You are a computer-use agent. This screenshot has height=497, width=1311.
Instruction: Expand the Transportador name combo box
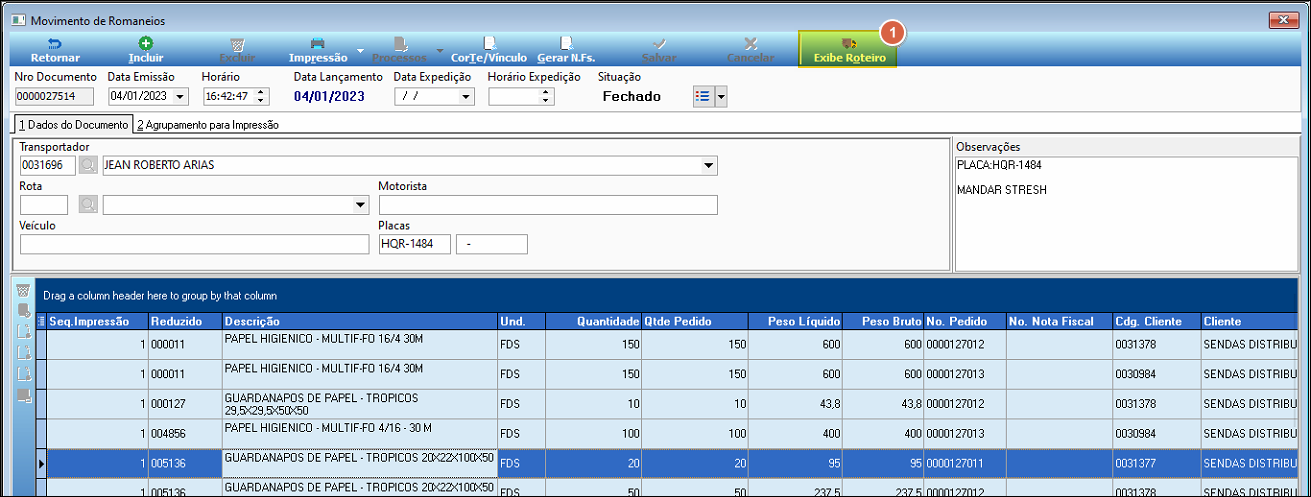point(709,165)
